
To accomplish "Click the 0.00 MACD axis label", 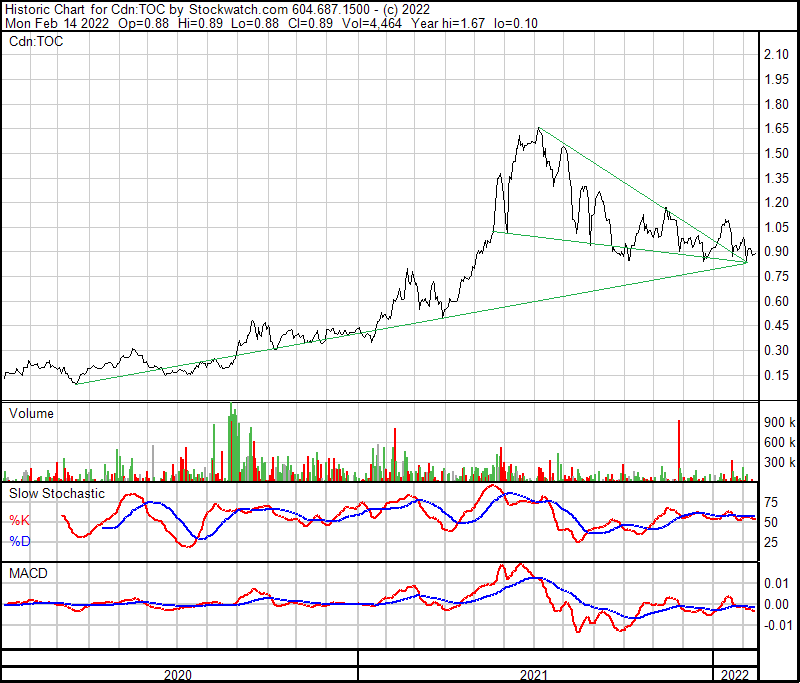I will pyautogui.click(x=776, y=604).
